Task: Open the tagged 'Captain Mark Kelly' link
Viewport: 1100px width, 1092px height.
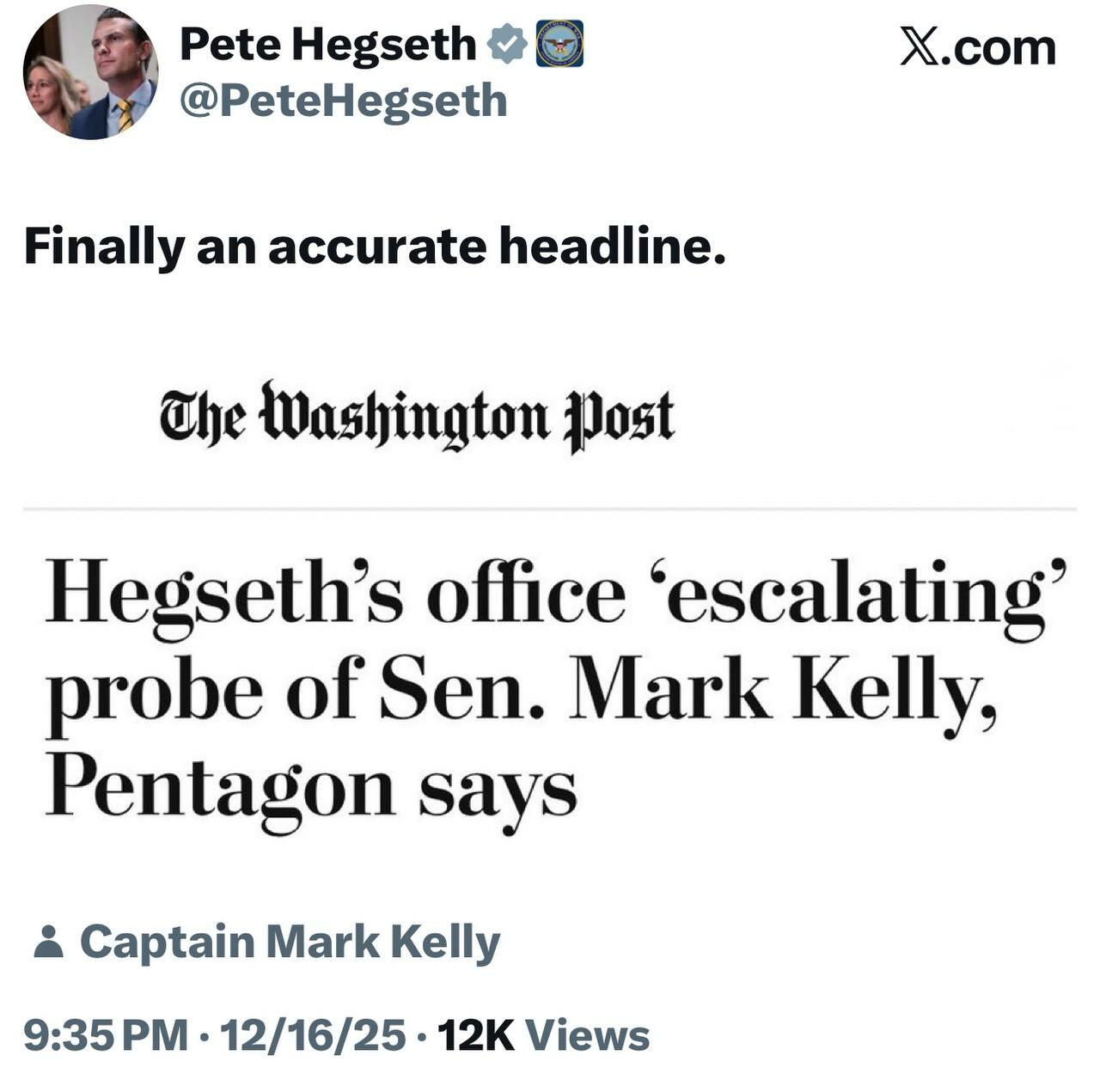Action: point(290,942)
